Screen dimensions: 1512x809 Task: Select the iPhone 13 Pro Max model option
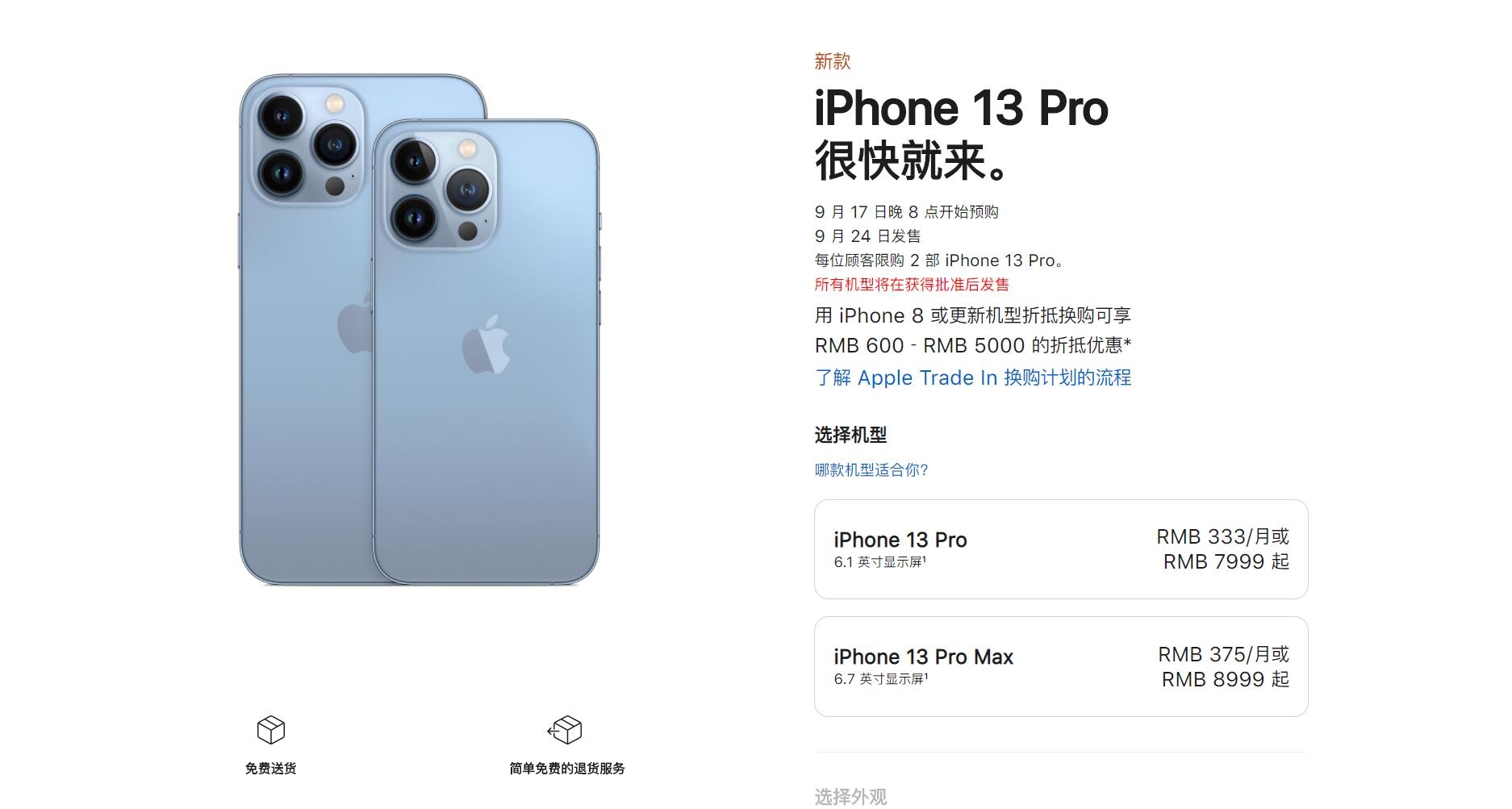coord(1061,667)
